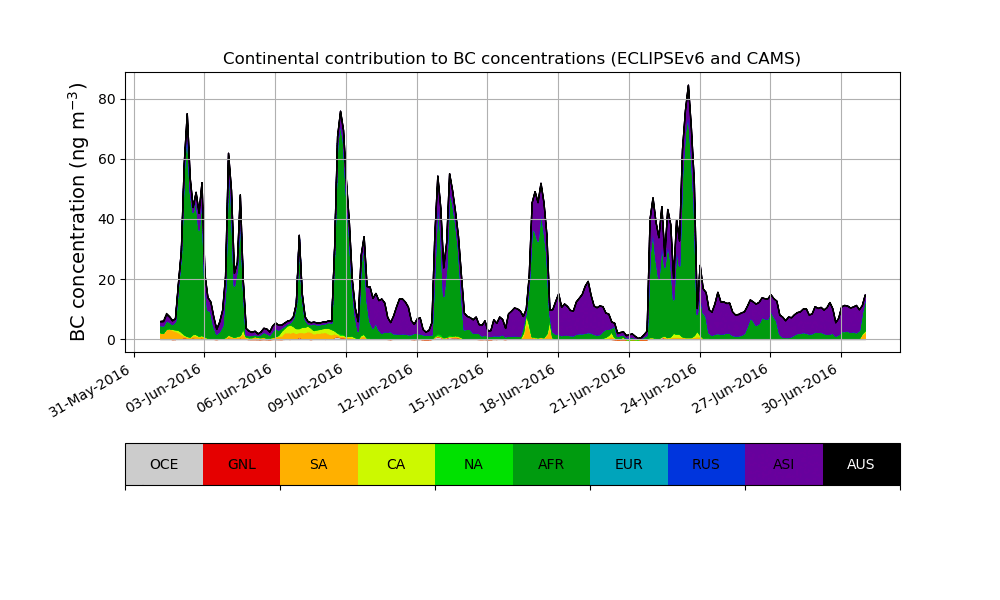Choose the teal EUR colorbar segment
The width and height of the screenshot is (1000, 600).
click(x=629, y=464)
